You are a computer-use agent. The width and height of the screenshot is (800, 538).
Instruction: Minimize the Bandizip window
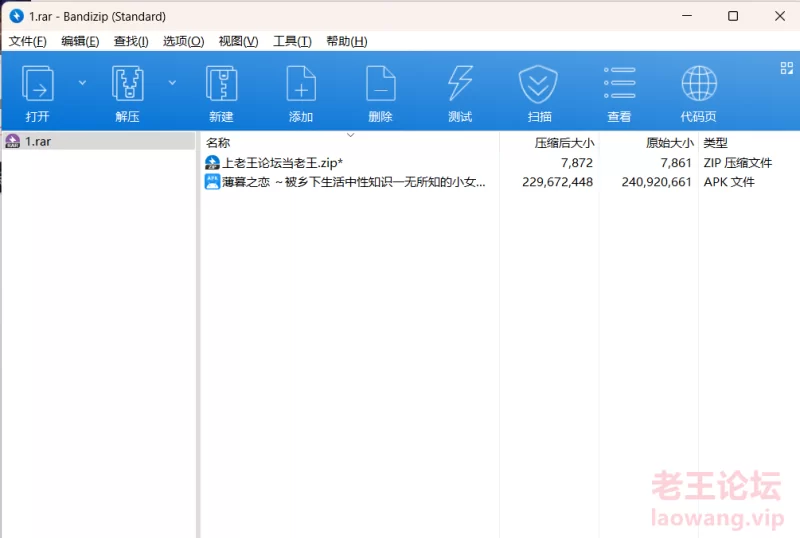(x=687, y=16)
